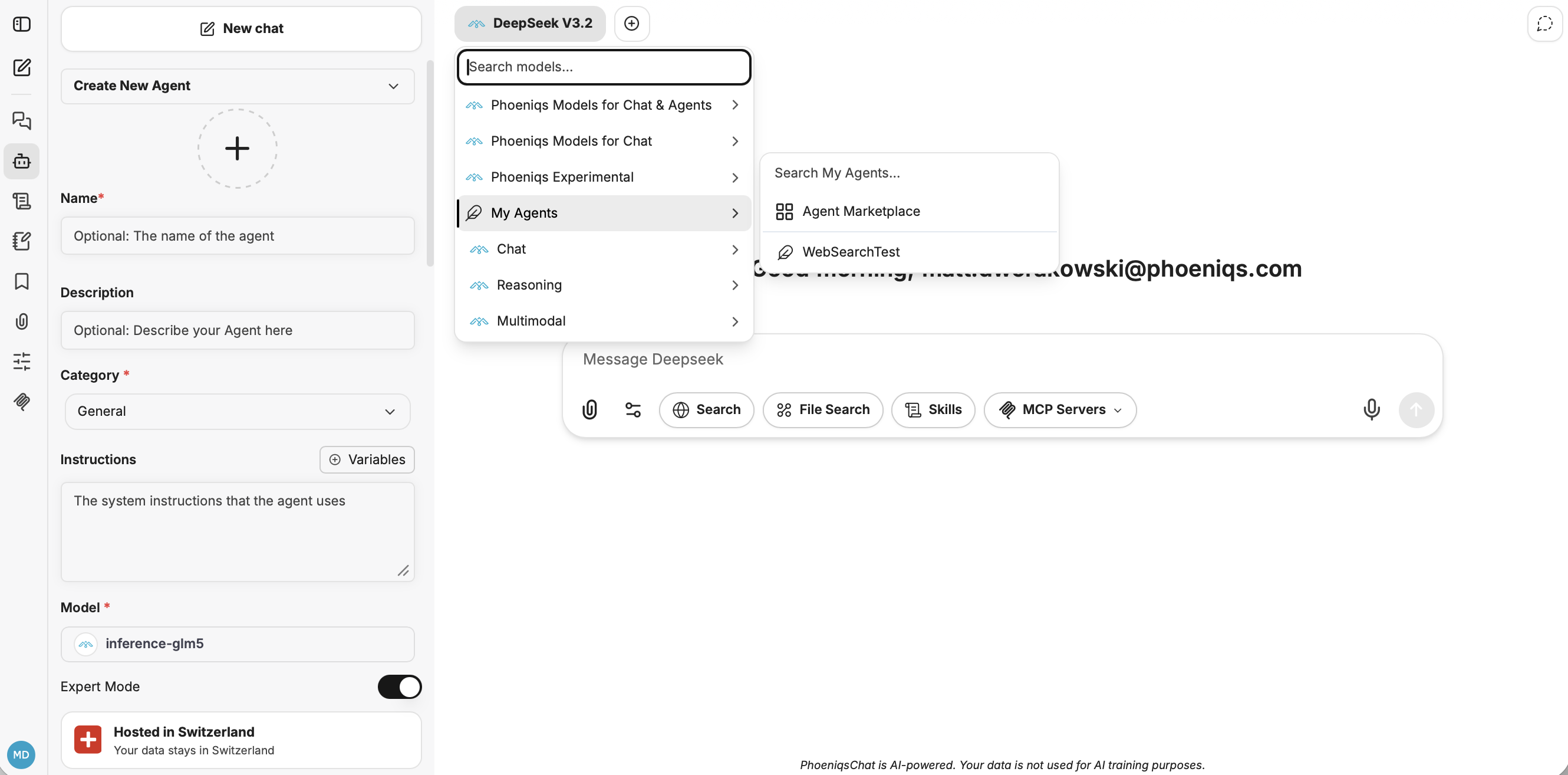The image size is (1568, 775).
Task: Toggle the Search web option
Action: [x=706, y=410]
